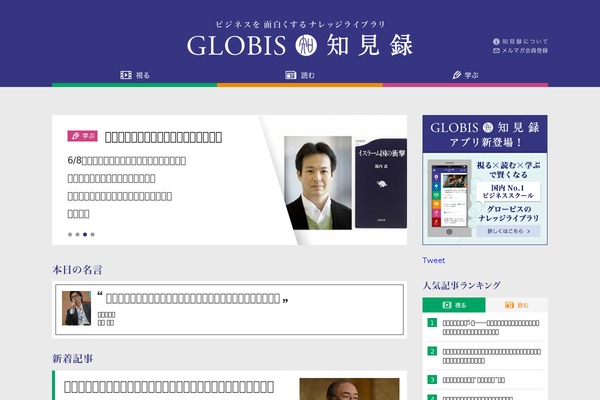
Task: Open ranking article number 2
Action: (492, 356)
